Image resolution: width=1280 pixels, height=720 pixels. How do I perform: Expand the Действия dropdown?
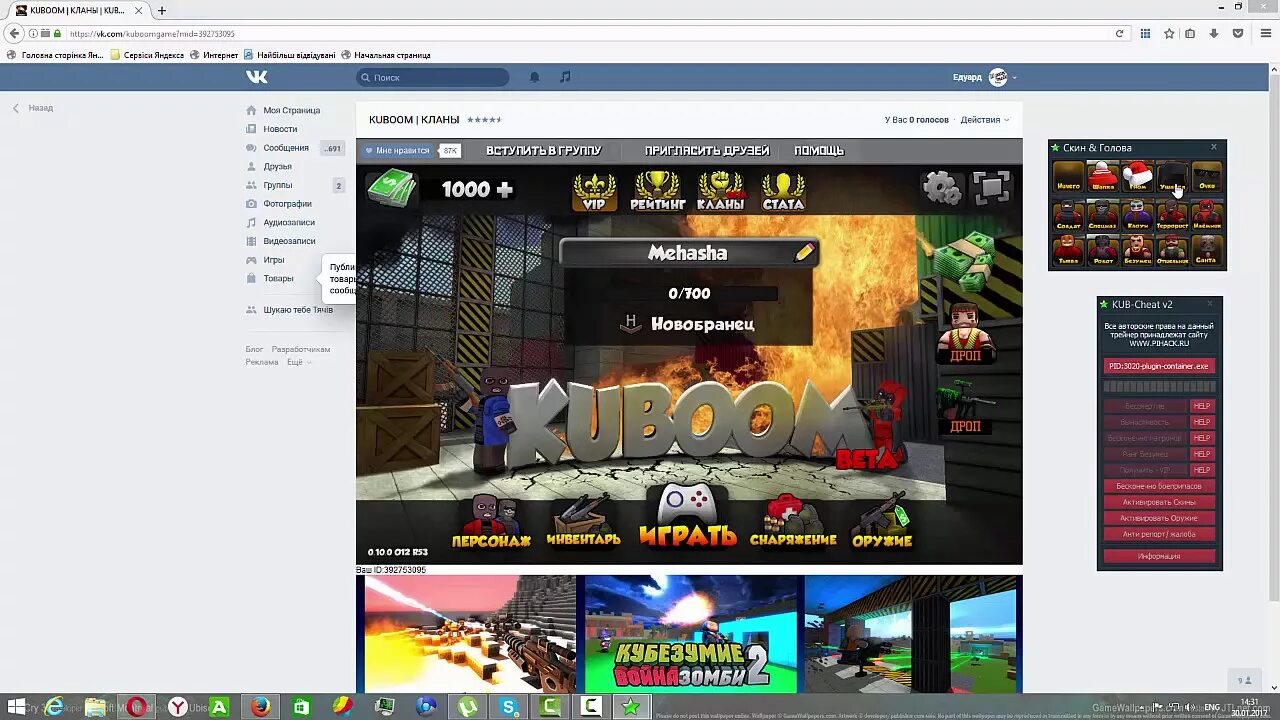pos(985,120)
